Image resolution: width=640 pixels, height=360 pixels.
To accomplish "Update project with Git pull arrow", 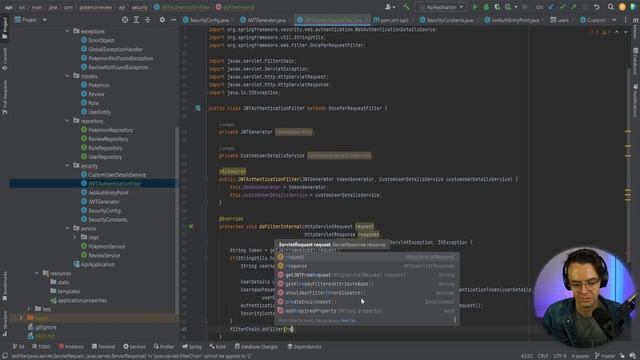I will [x=551, y=7].
